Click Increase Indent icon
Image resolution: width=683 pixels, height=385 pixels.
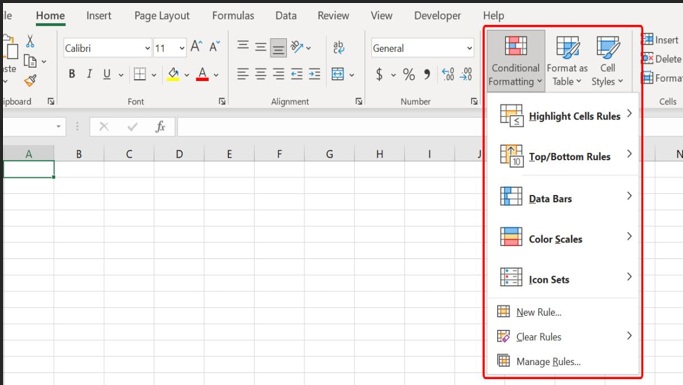314,74
